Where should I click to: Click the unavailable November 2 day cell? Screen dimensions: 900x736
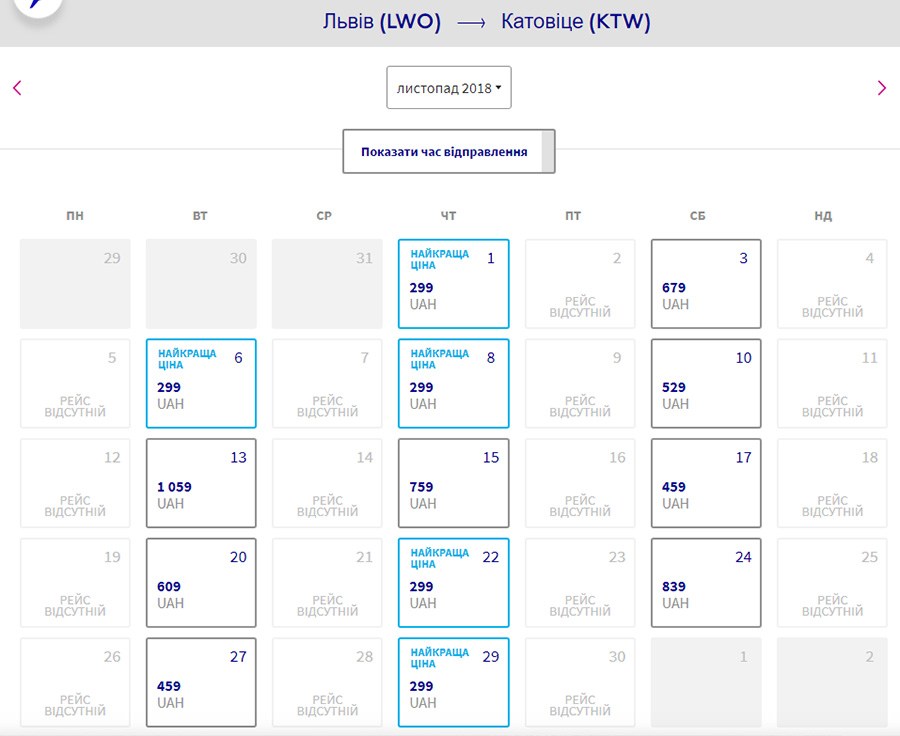coord(580,284)
